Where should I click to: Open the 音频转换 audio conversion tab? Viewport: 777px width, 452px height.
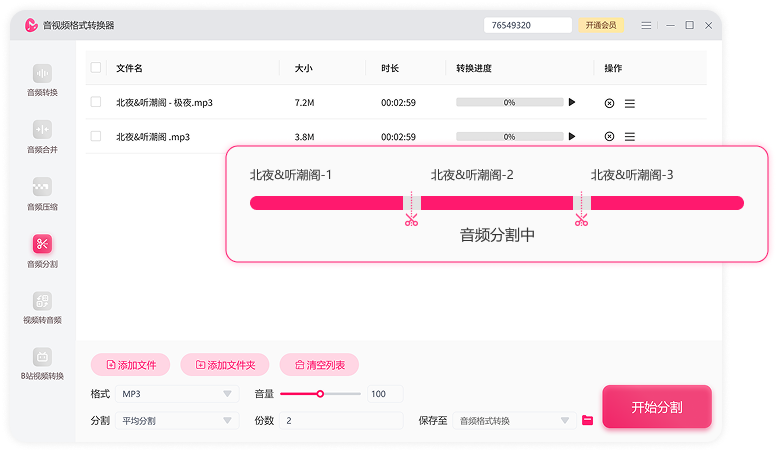pyautogui.click(x=42, y=80)
